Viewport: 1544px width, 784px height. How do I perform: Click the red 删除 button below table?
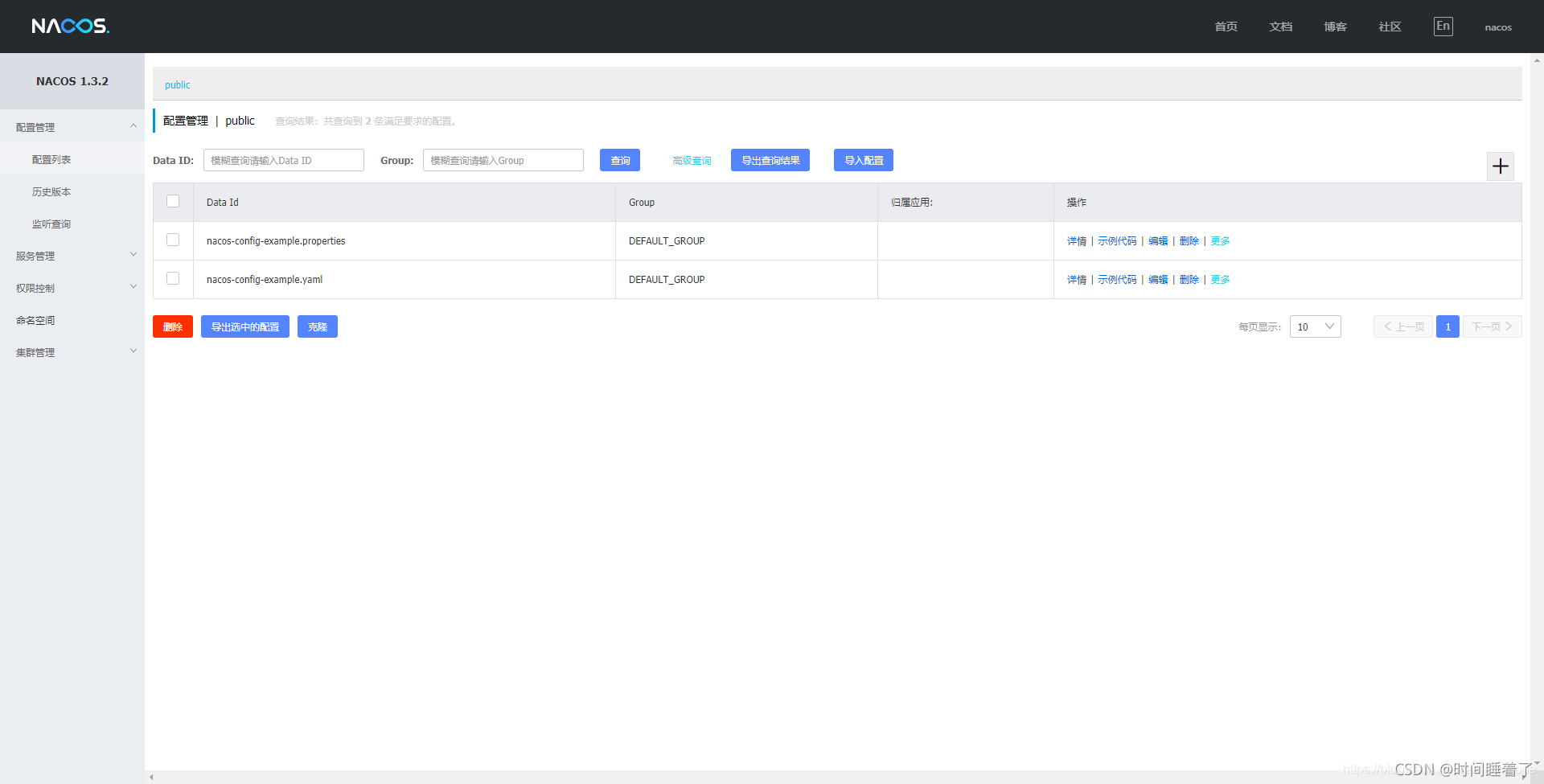(173, 326)
